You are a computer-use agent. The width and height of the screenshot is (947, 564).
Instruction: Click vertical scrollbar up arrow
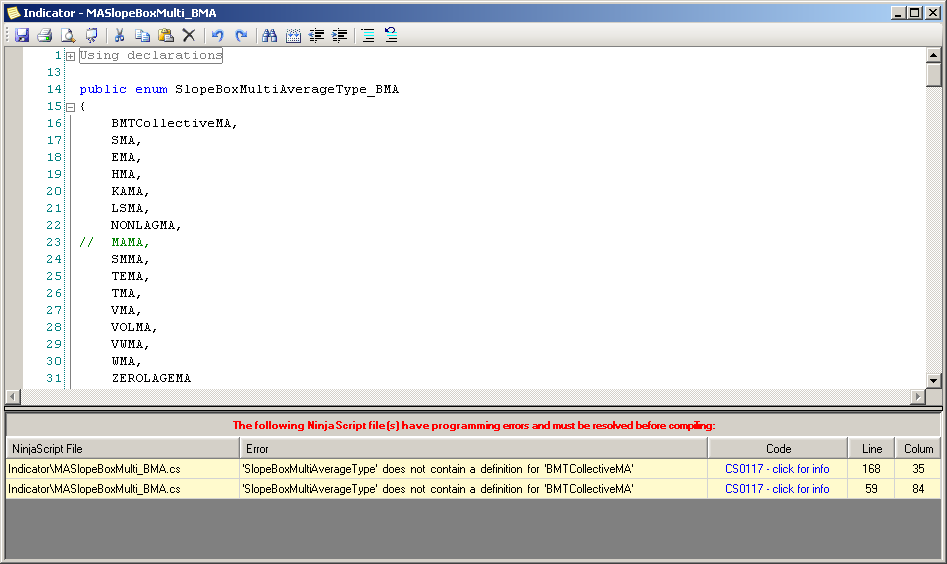[934, 55]
